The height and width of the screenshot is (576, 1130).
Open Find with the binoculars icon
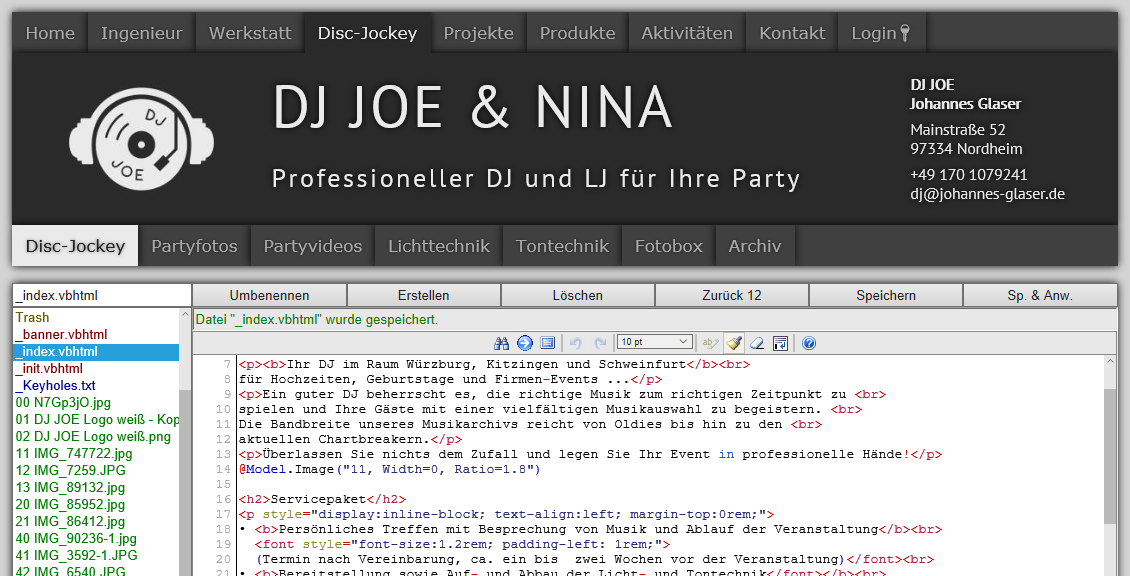[x=502, y=342]
